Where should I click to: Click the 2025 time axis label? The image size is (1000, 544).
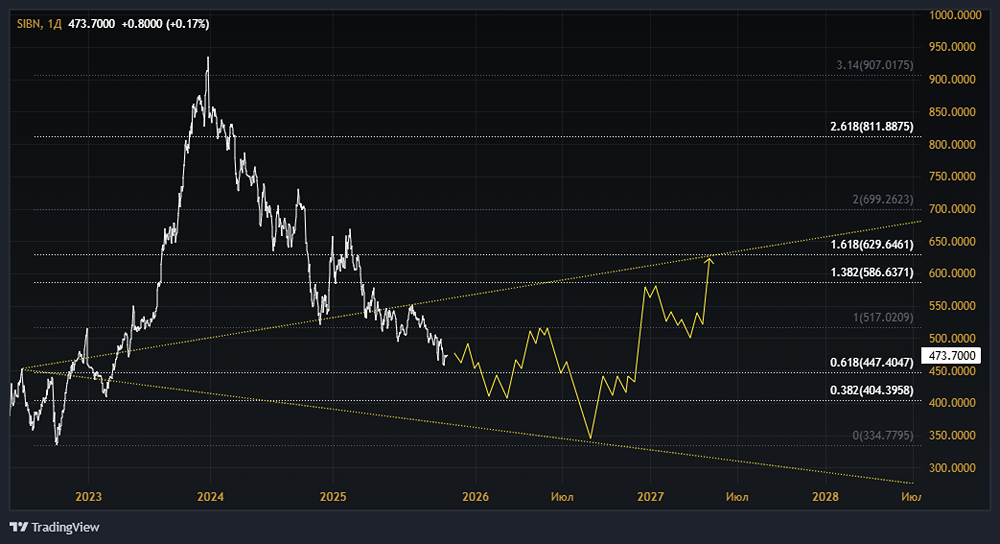[x=333, y=497]
